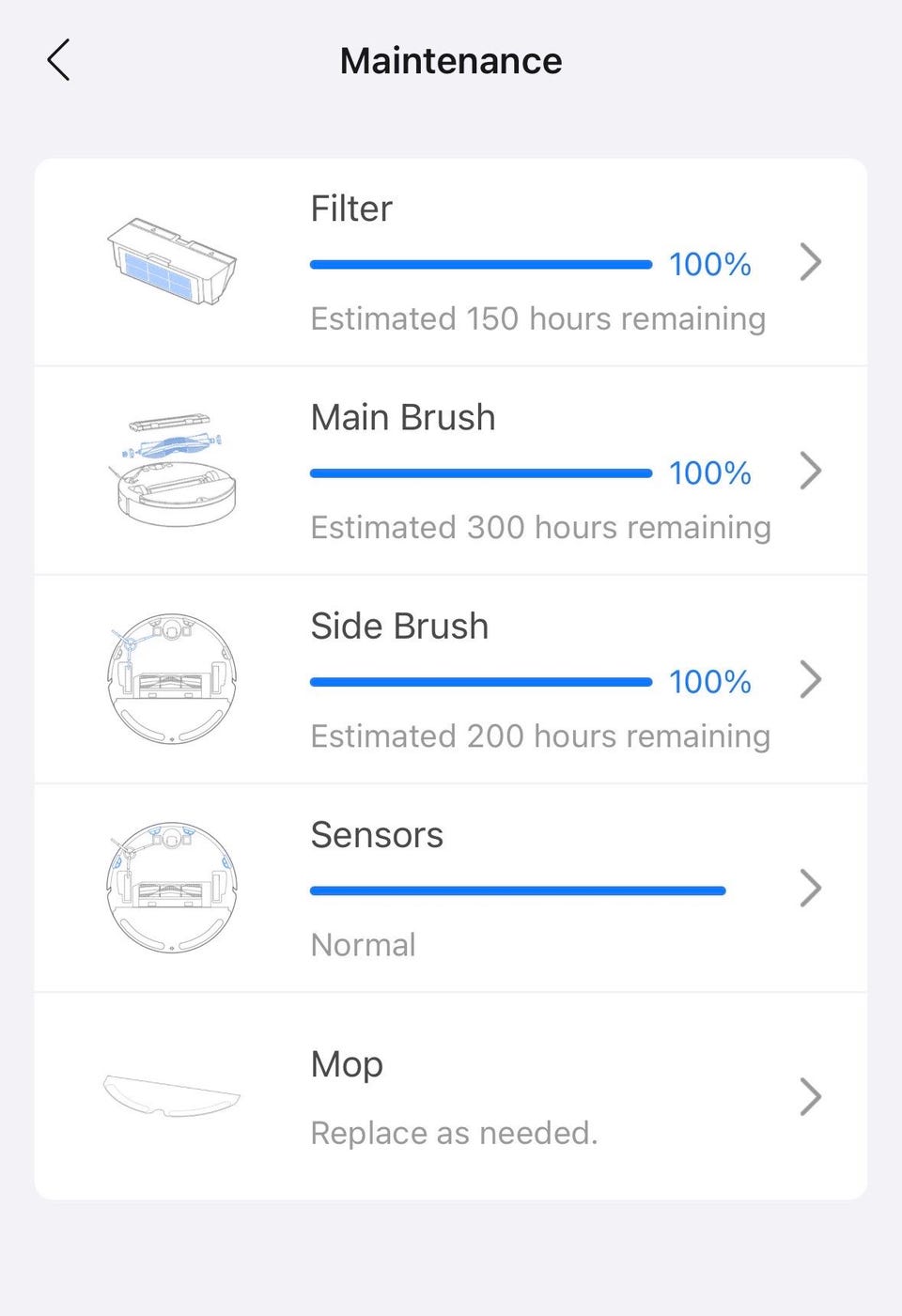Tap "Replace as needed." text
This screenshot has height=1316, width=902.
(454, 1133)
